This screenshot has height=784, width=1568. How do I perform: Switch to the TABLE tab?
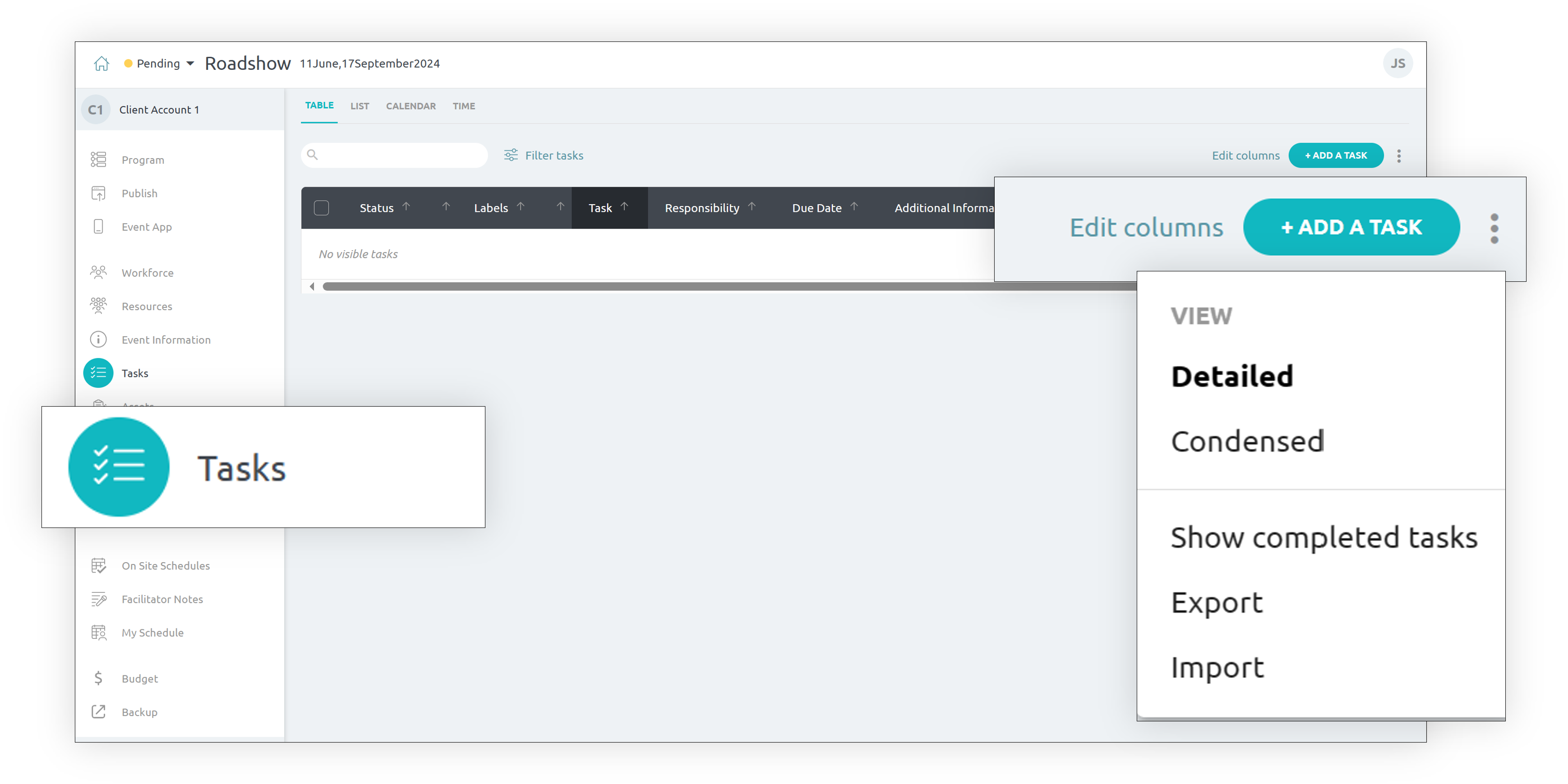(x=319, y=105)
